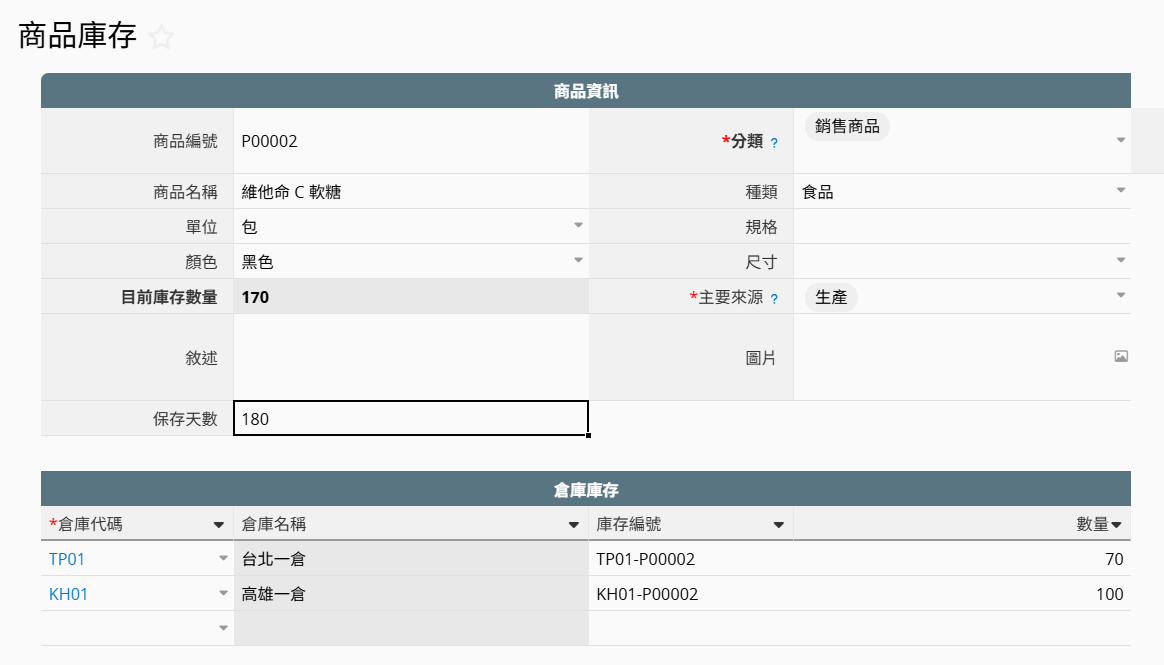Expand the 分類 dropdown
Screen dimensions: 1164x665
click(x=1121, y=140)
